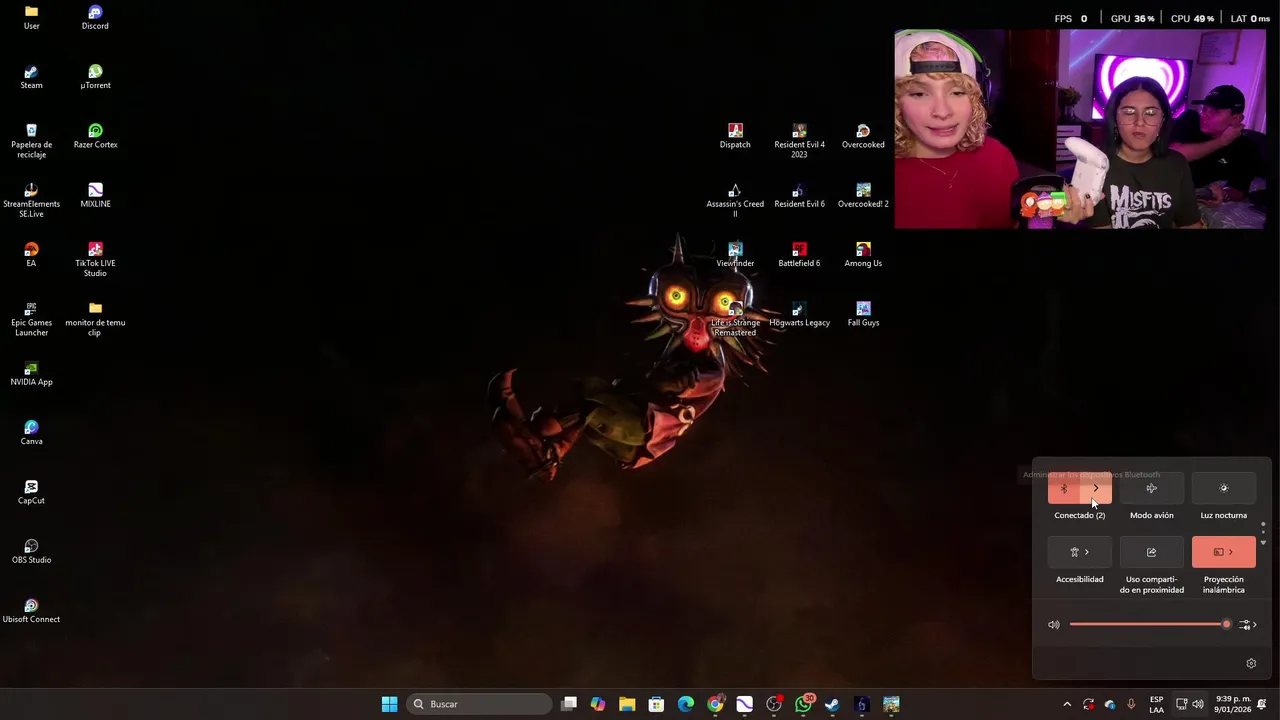Image resolution: width=1280 pixels, height=720 pixels.
Task: Click the Buscar taskbar search box
Action: tap(480, 704)
